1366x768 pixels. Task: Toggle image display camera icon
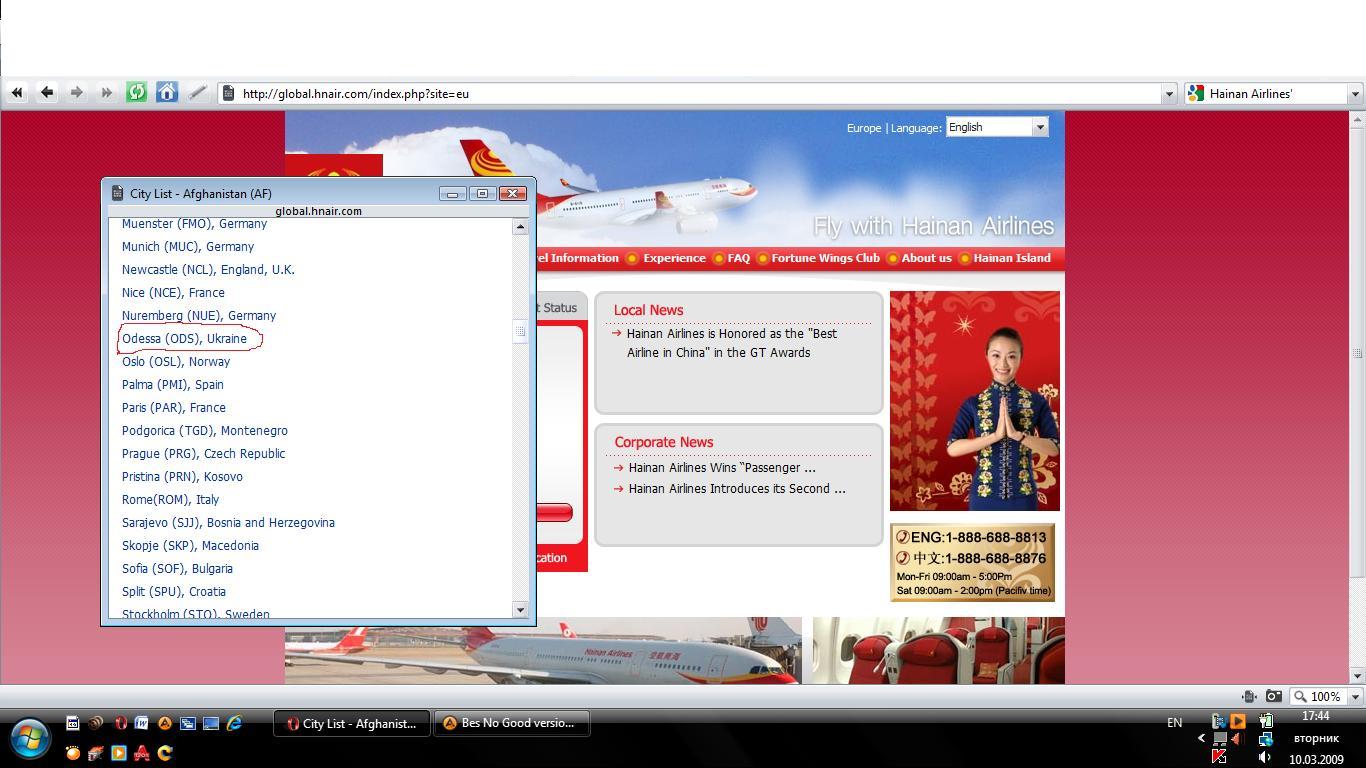pos(1273,696)
